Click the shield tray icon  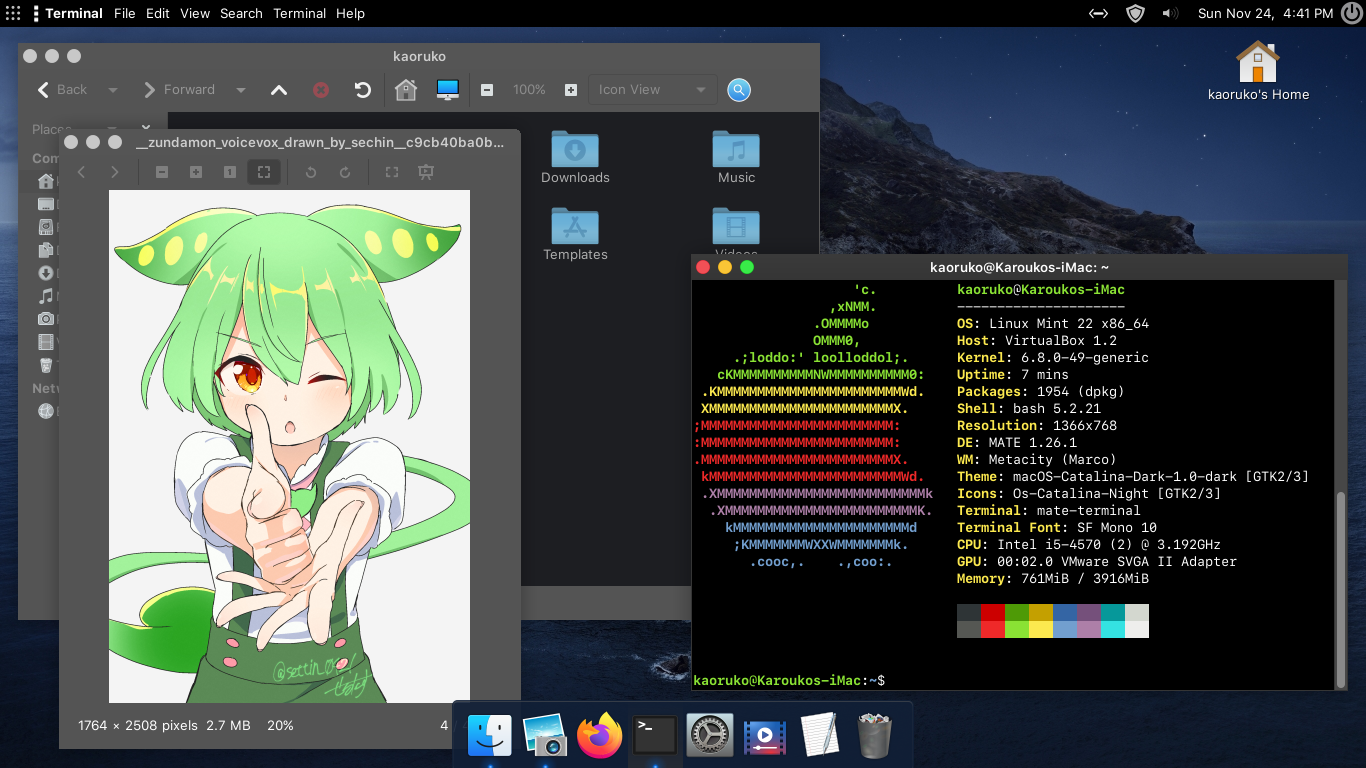[x=1135, y=14]
